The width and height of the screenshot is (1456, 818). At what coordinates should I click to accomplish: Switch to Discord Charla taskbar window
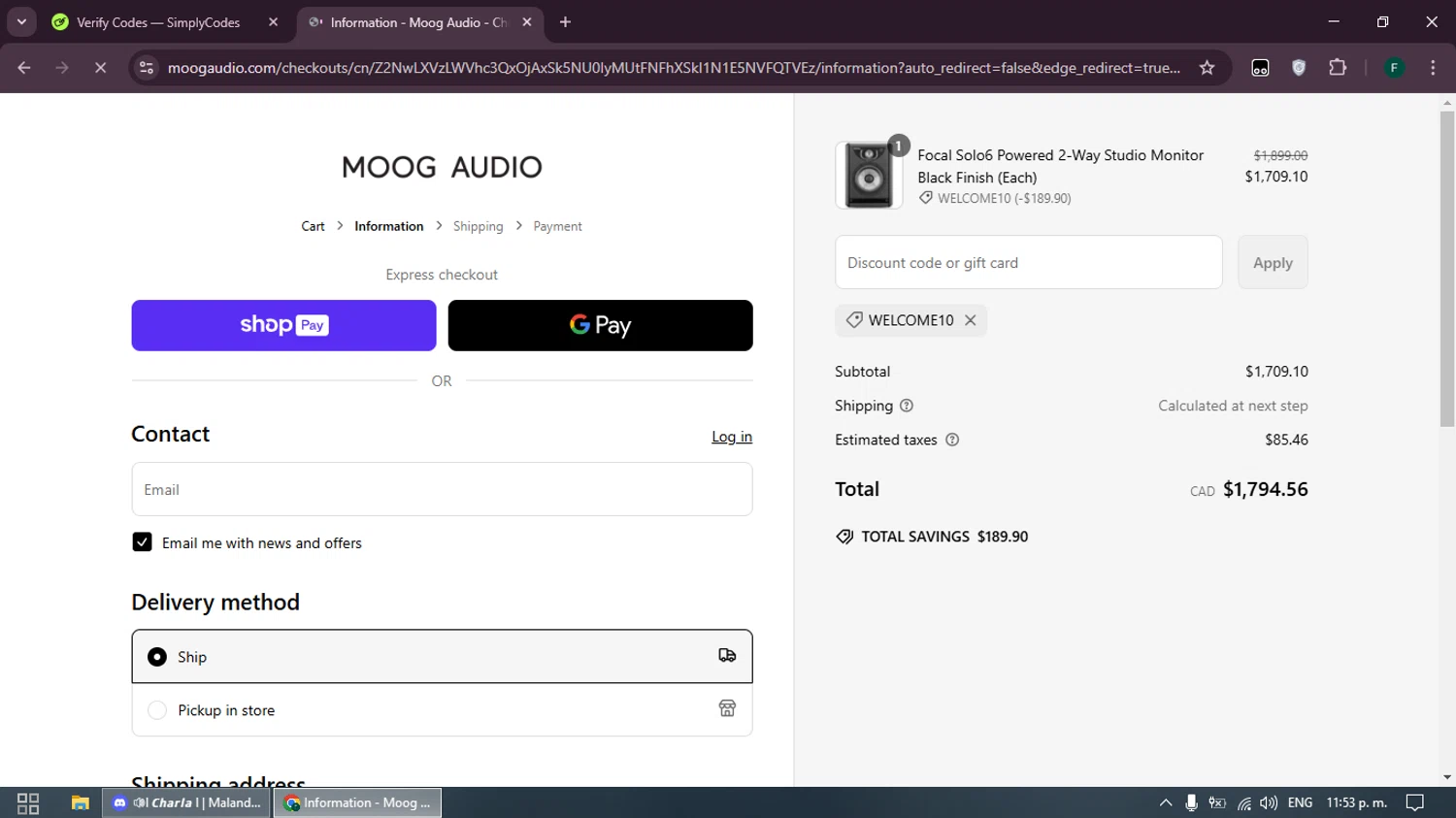(186, 802)
